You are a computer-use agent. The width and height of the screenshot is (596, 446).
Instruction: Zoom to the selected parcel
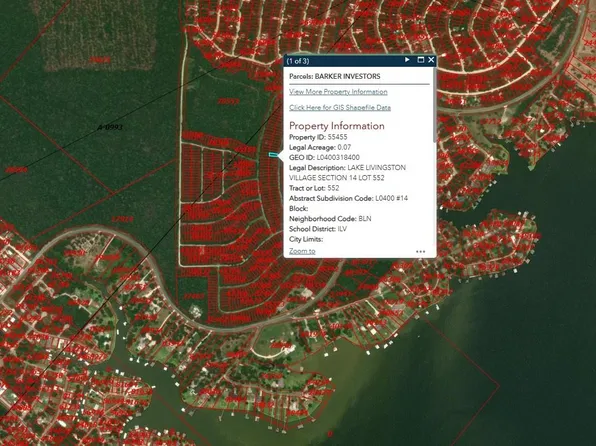click(x=302, y=251)
